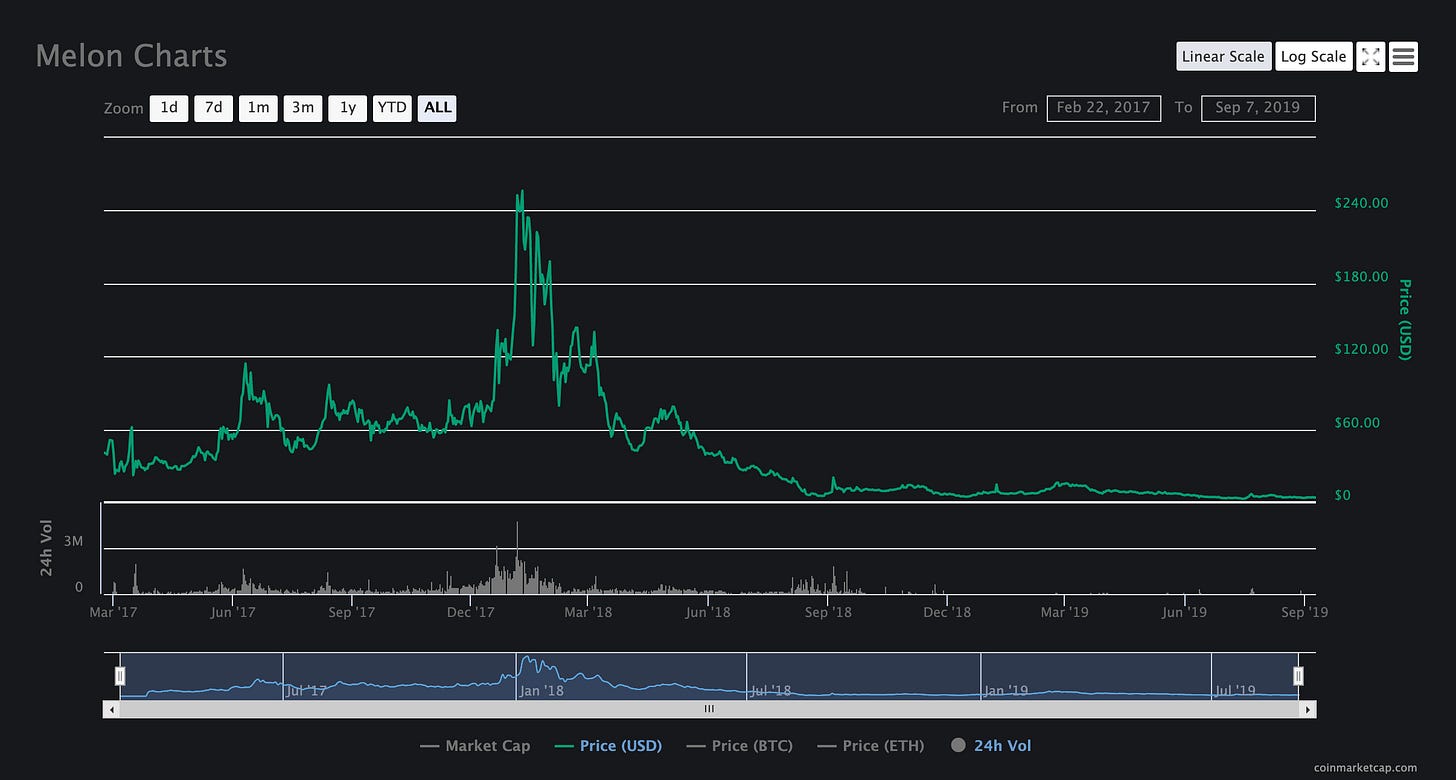This screenshot has width=1456, height=780.
Task: Switch to Linear Scale
Action: click(x=1223, y=57)
